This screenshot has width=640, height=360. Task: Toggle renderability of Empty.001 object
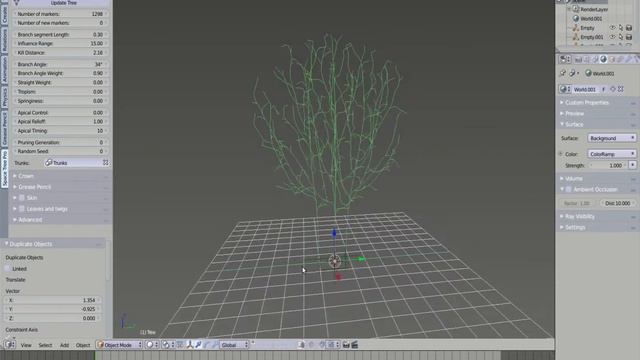point(629,37)
